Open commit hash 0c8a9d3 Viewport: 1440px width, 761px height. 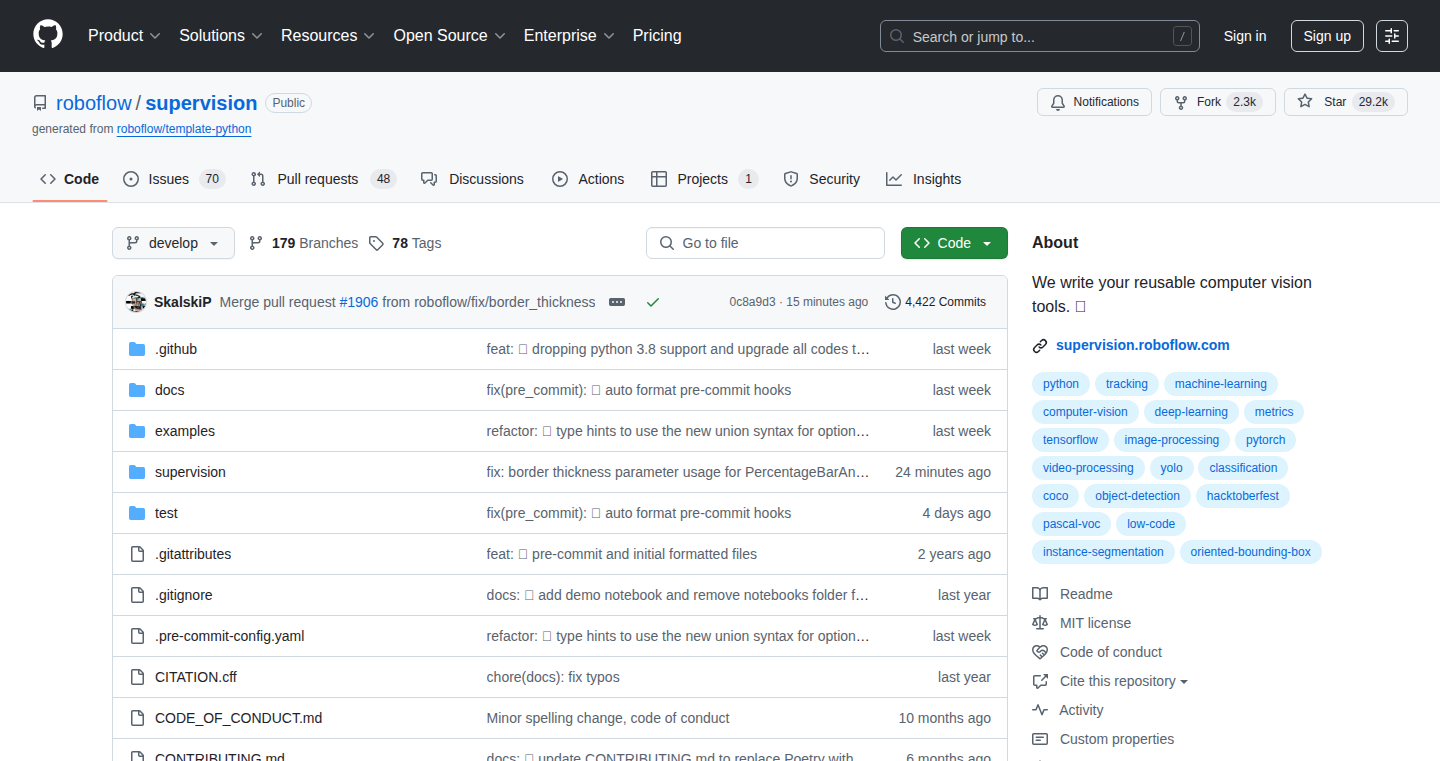[x=752, y=302]
